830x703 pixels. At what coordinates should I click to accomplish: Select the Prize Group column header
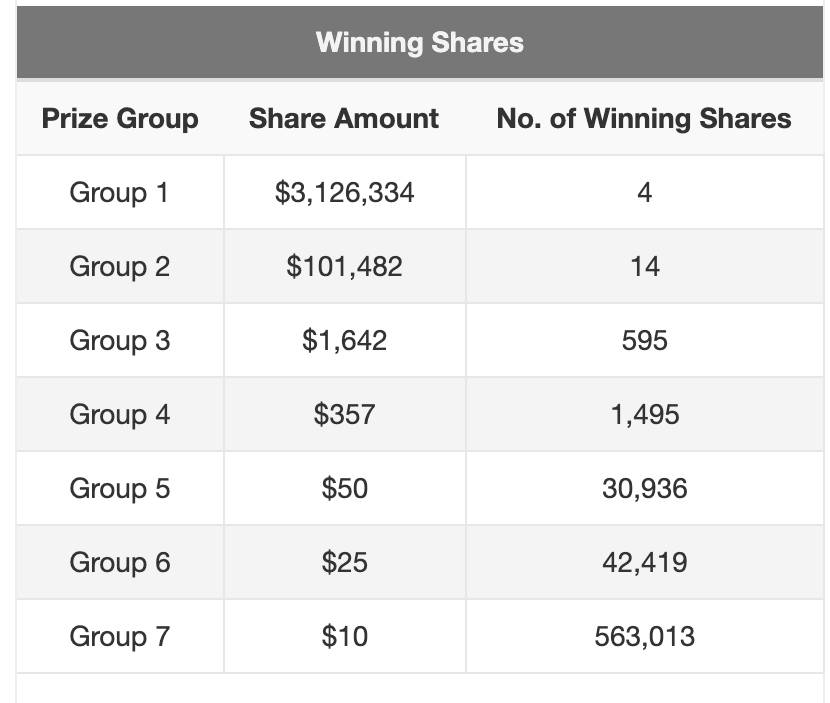pyautogui.click(x=120, y=119)
